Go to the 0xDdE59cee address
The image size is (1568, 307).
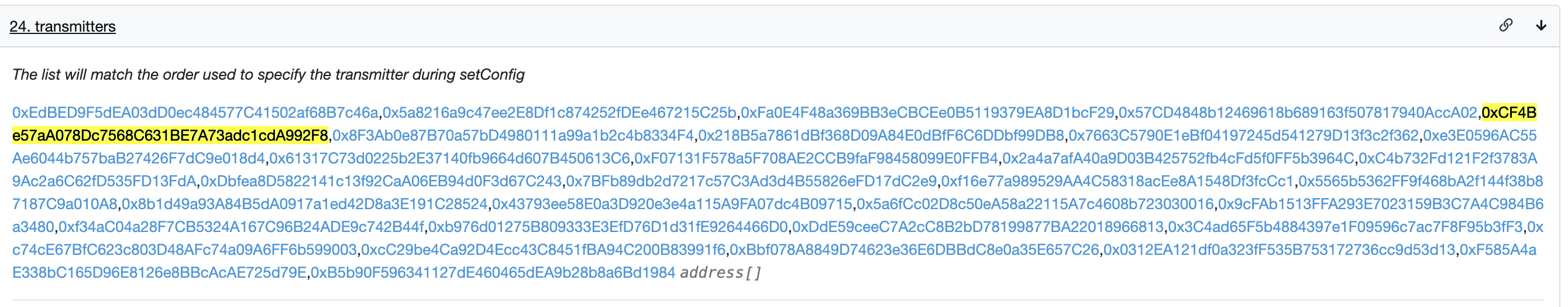click(977, 228)
